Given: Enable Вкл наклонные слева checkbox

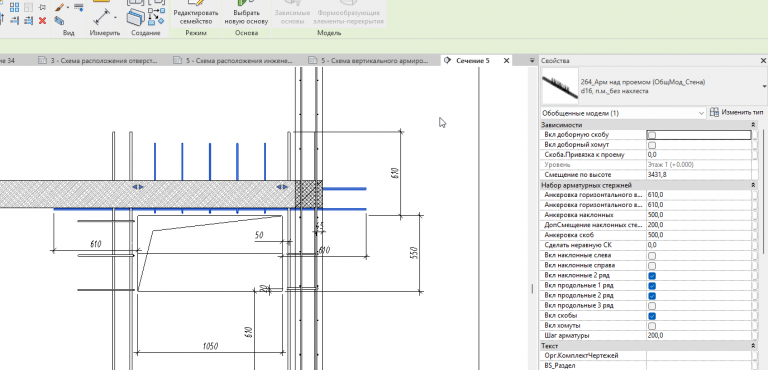Looking at the screenshot, I should point(651,255).
